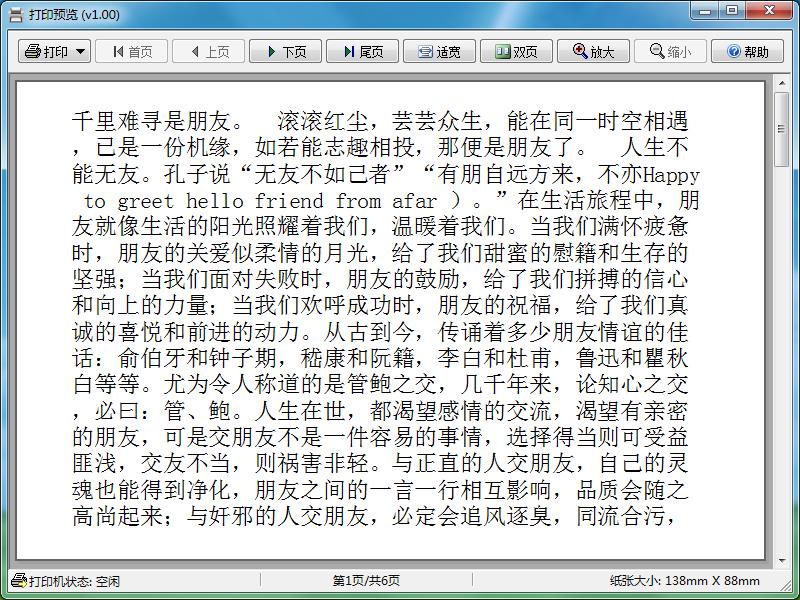This screenshot has height=600, width=800.
Task: Jump to last page with 尾页
Action: pos(362,52)
